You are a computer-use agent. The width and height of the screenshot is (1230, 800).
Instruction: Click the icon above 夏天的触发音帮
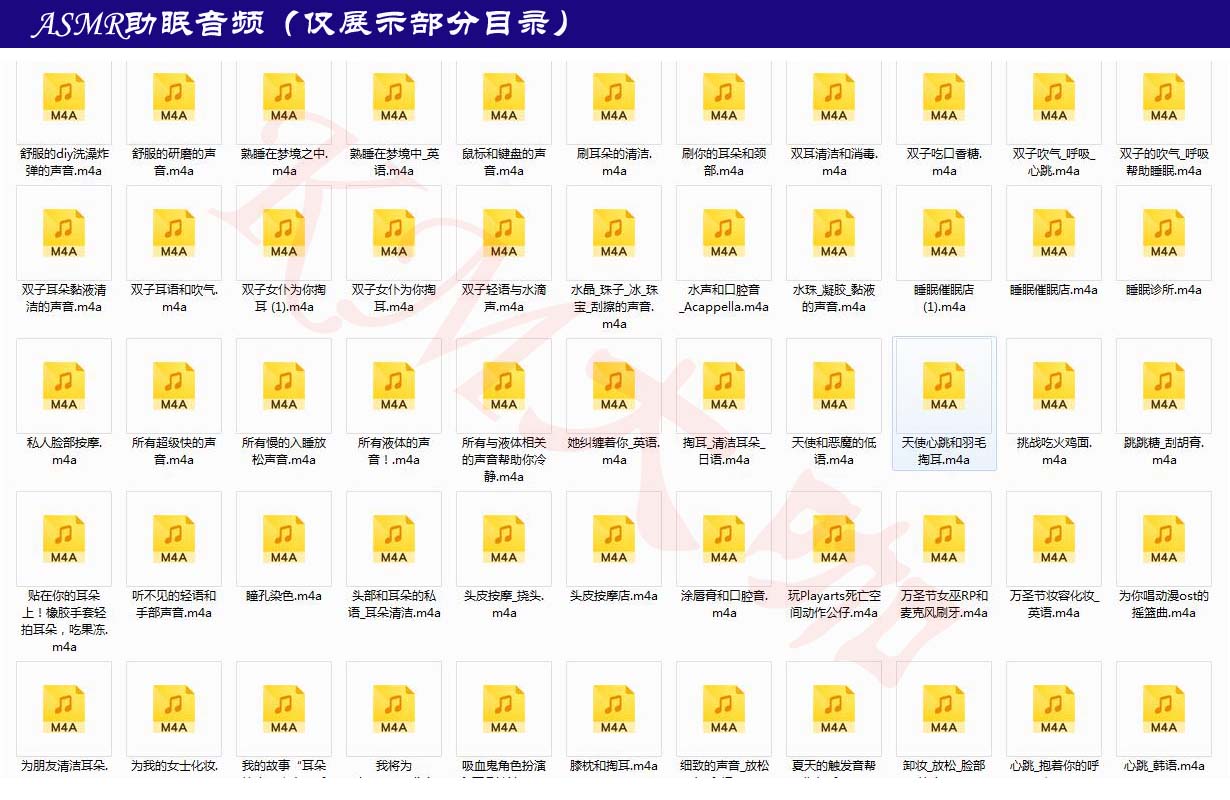[834, 710]
